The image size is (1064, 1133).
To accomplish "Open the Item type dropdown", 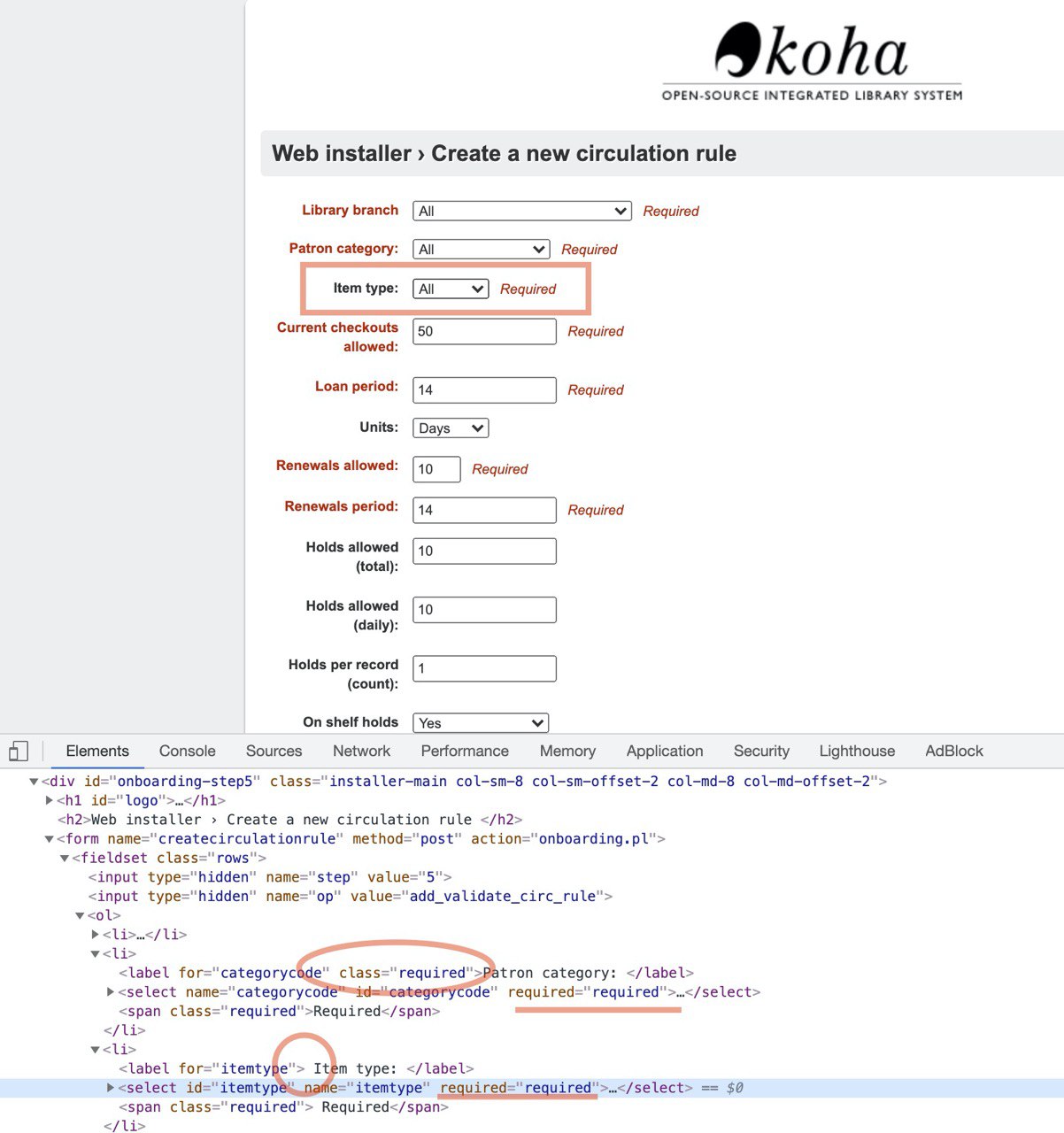I will (451, 289).
